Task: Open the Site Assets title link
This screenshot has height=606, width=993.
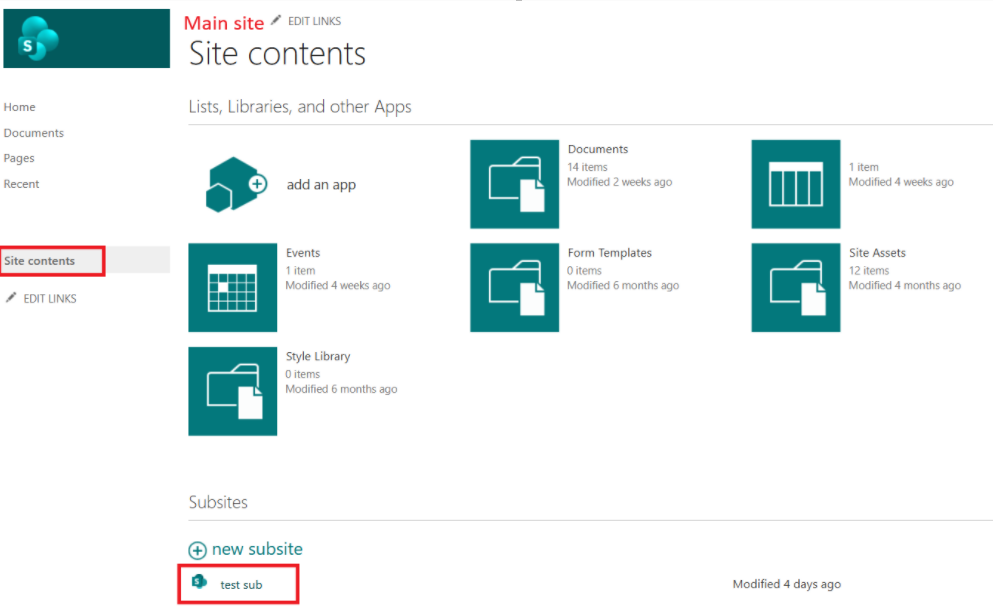Action: [x=877, y=253]
